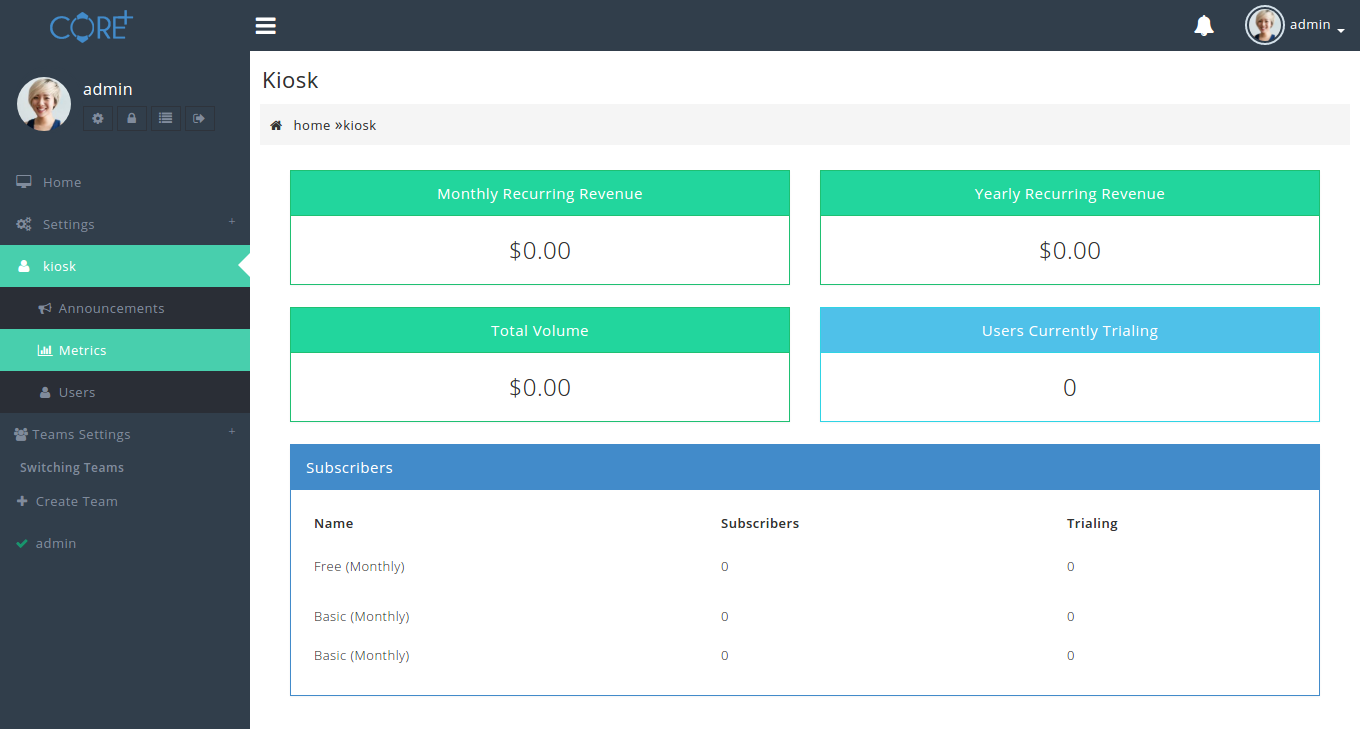This screenshot has height=729, width=1360.
Task: Expand the Teams Settings plus sign
Action: coord(232,431)
